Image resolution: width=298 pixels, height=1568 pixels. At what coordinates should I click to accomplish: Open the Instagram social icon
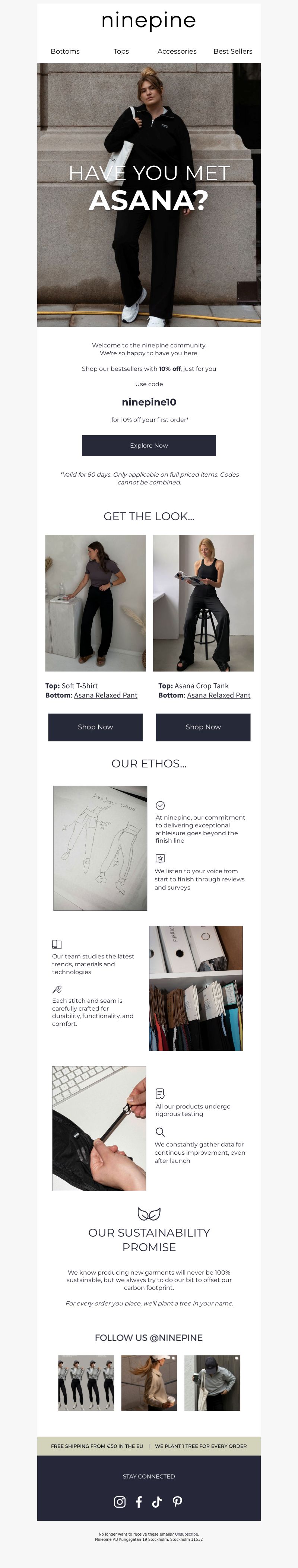120,1502
